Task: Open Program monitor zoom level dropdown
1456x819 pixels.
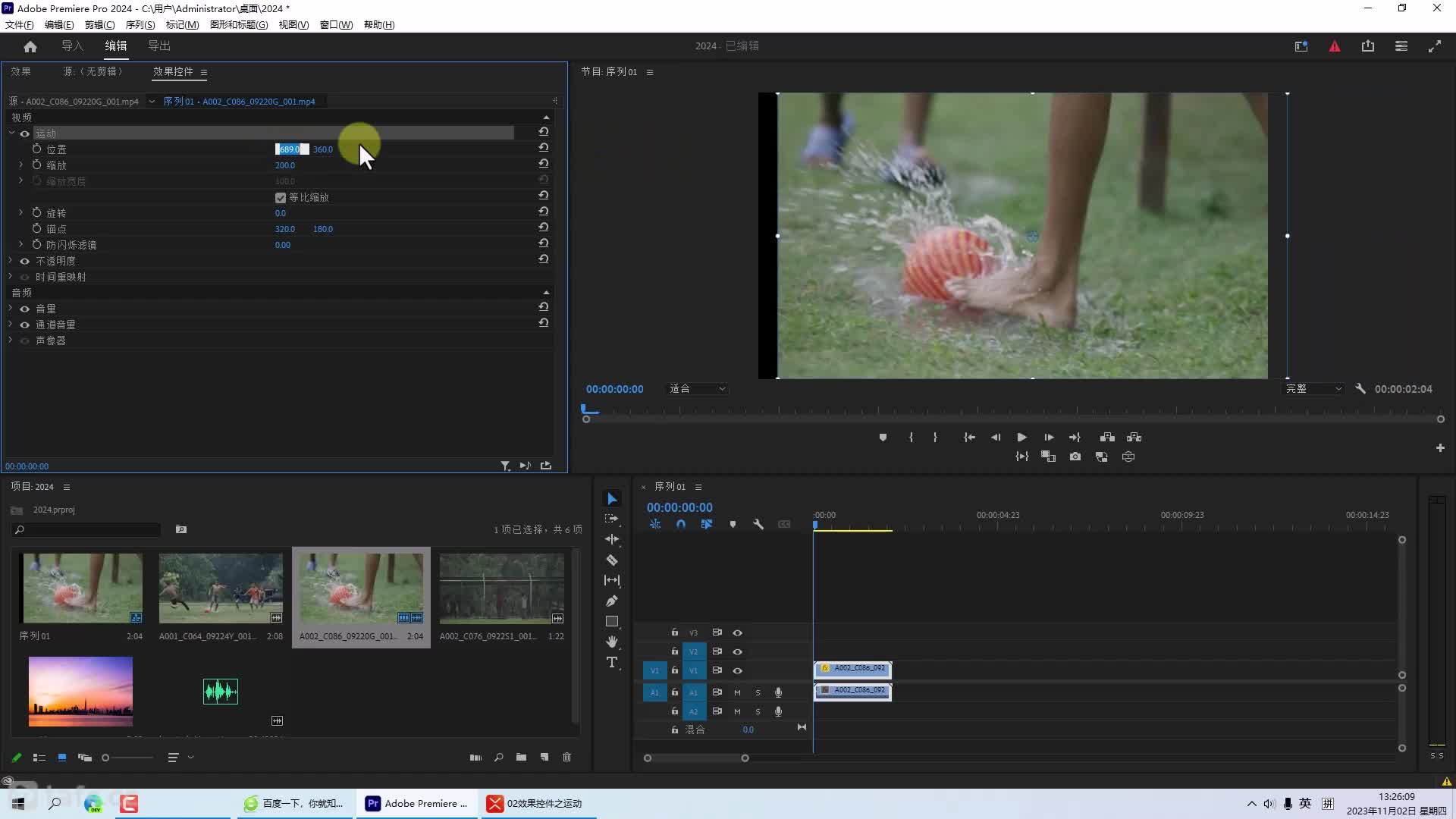Action: [x=697, y=389]
